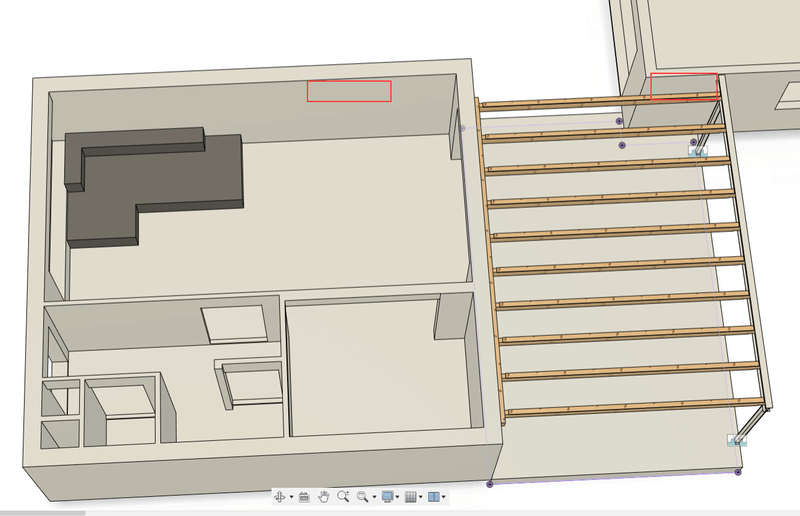Open the Orbit type dropdown arrow

(291, 497)
